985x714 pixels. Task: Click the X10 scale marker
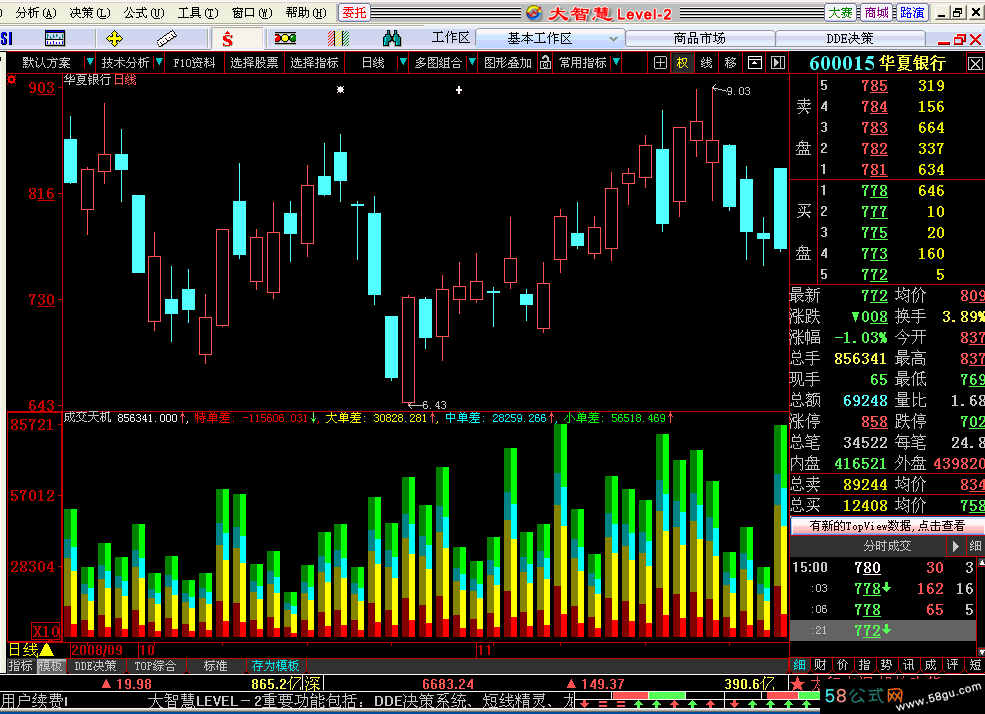[x=45, y=631]
